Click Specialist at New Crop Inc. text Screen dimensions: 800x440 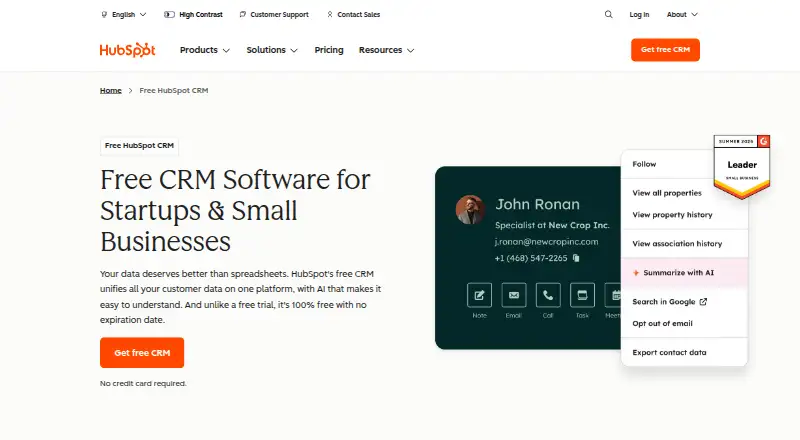tap(552, 225)
